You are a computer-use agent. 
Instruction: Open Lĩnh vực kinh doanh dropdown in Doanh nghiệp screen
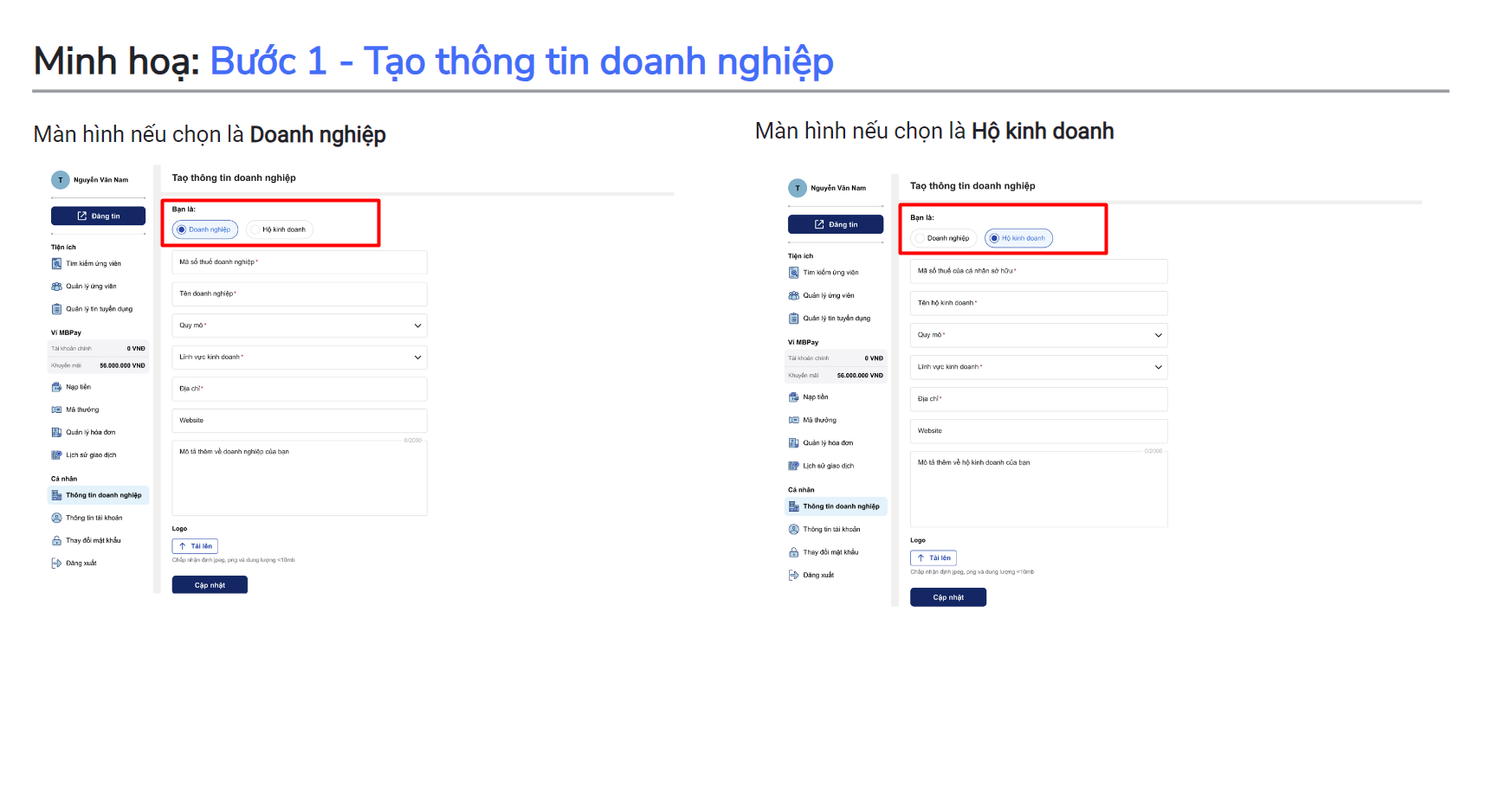click(x=300, y=358)
